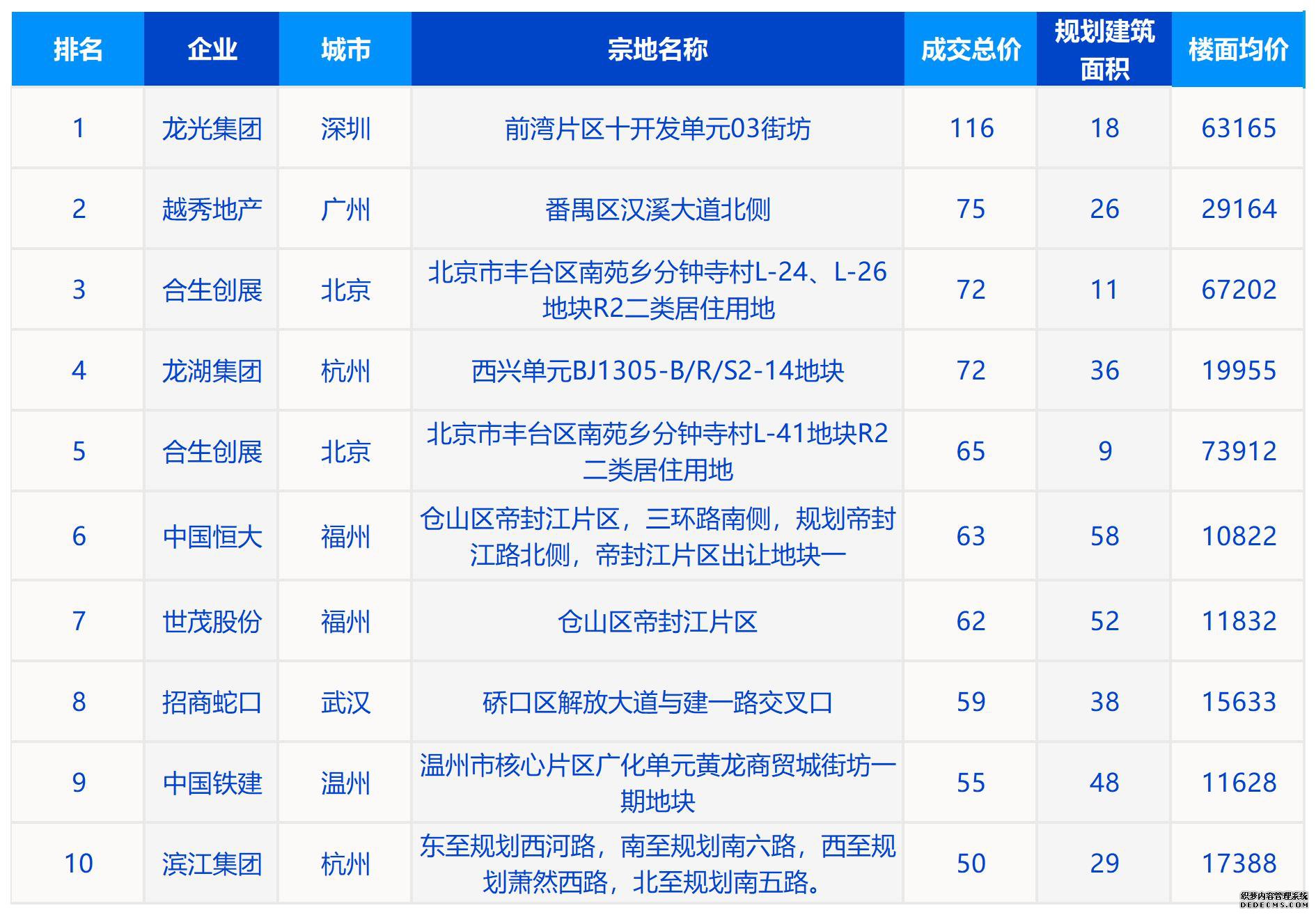
Task: Click 仓山区帝封江片区 land name in row 7
Action: click(x=657, y=622)
